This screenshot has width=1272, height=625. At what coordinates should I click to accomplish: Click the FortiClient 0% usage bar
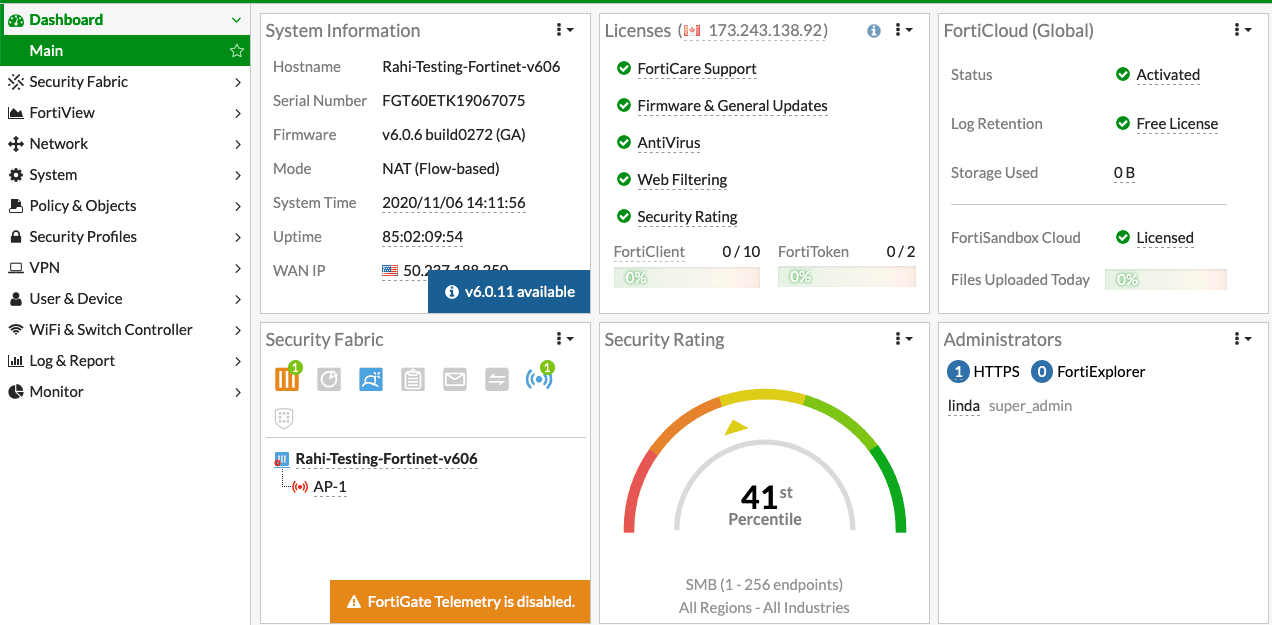(686, 277)
